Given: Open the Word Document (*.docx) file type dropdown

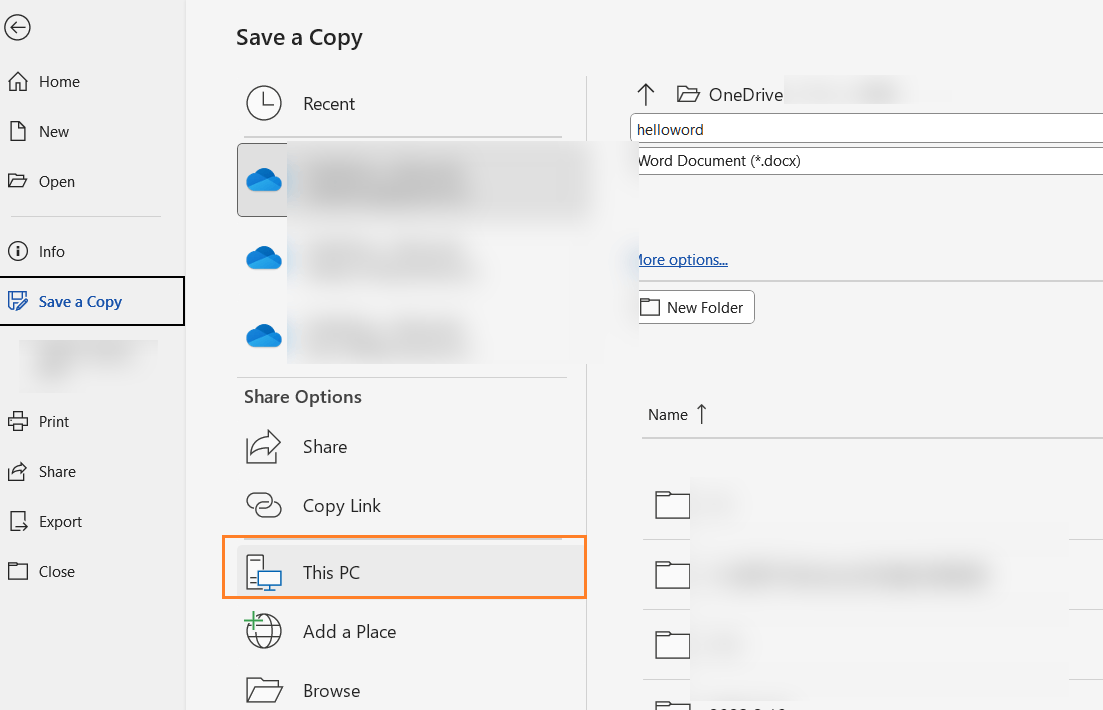Looking at the screenshot, I should pyautogui.click(x=868, y=160).
